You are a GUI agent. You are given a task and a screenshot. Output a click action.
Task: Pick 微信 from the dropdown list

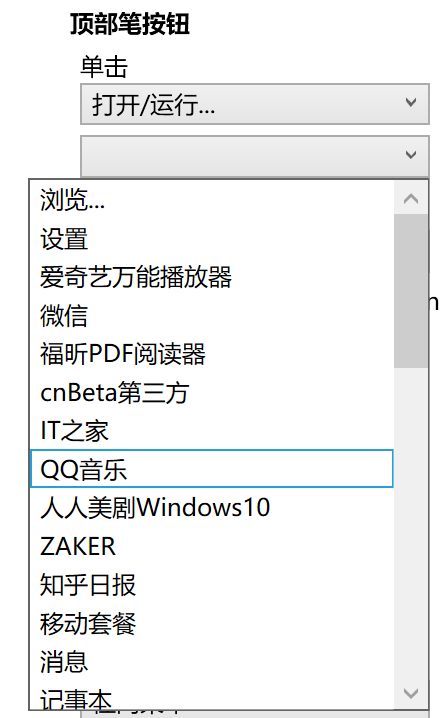point(212,315)
